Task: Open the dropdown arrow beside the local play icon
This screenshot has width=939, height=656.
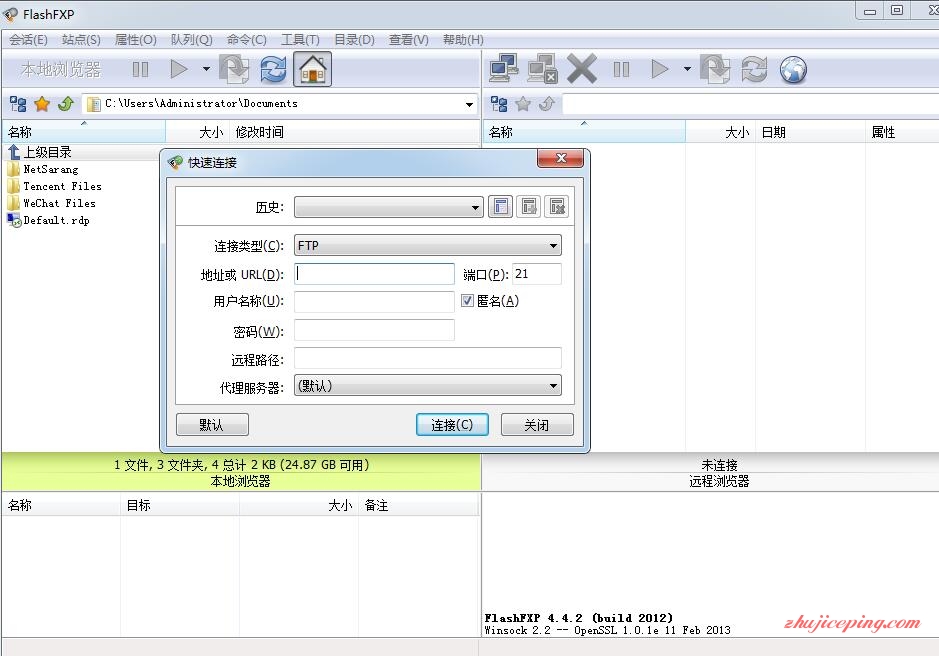Action: click(x=206, y=69)
